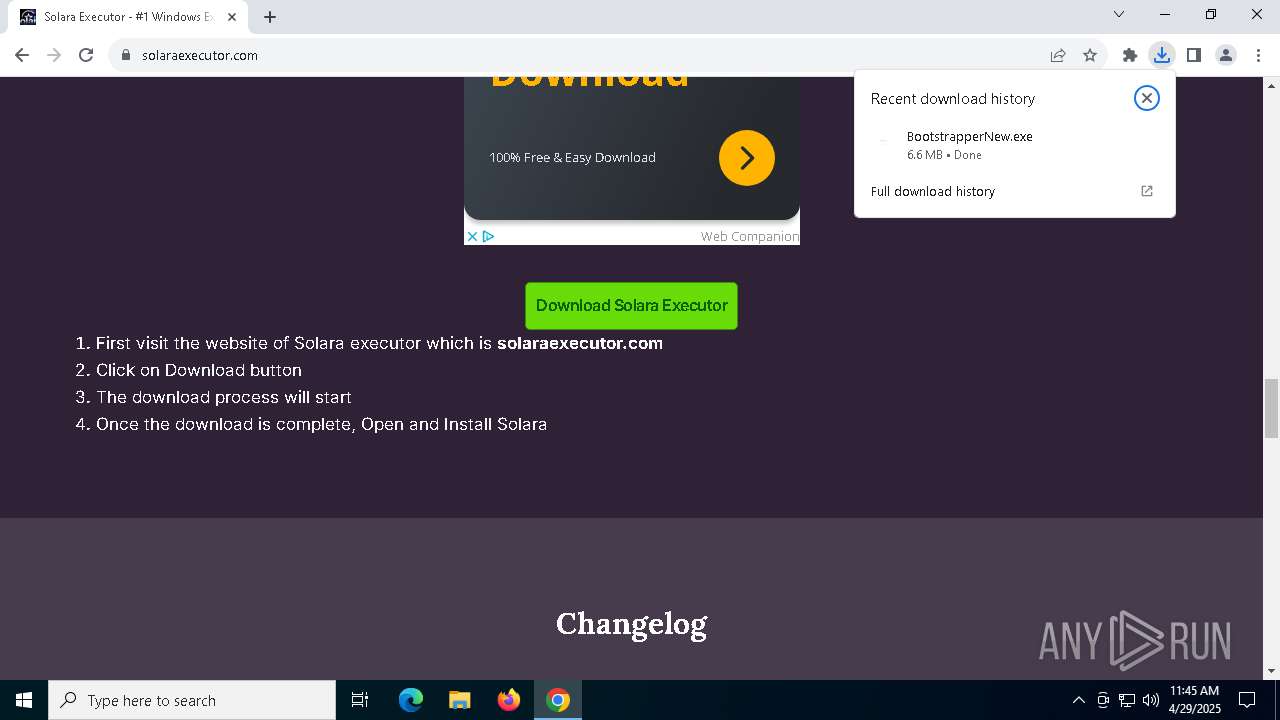The width and height of the screenshot is (1280, 720).
Task: Open the volume speaker tray icon
Action: 1151,700
